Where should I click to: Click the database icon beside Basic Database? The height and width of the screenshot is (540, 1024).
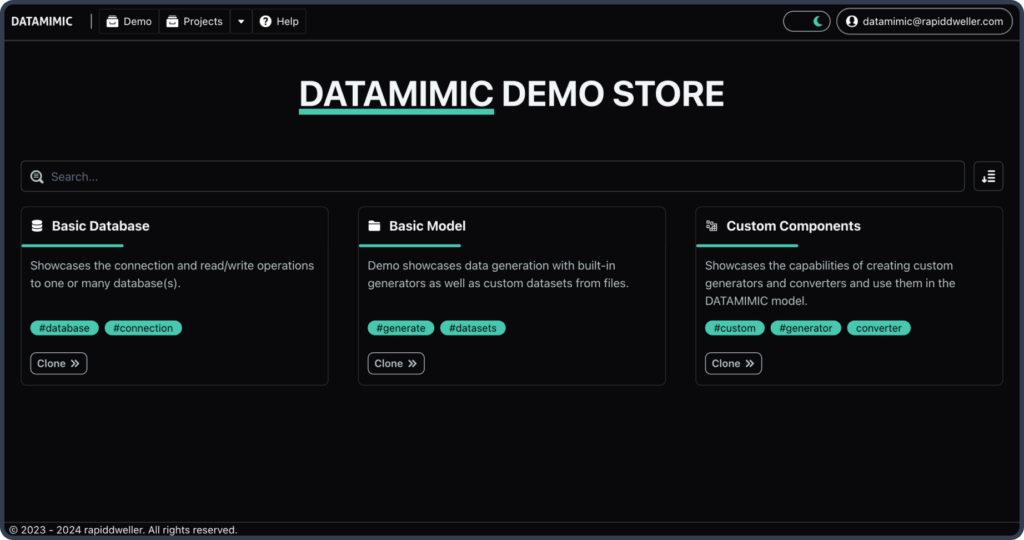pos(37,226)
